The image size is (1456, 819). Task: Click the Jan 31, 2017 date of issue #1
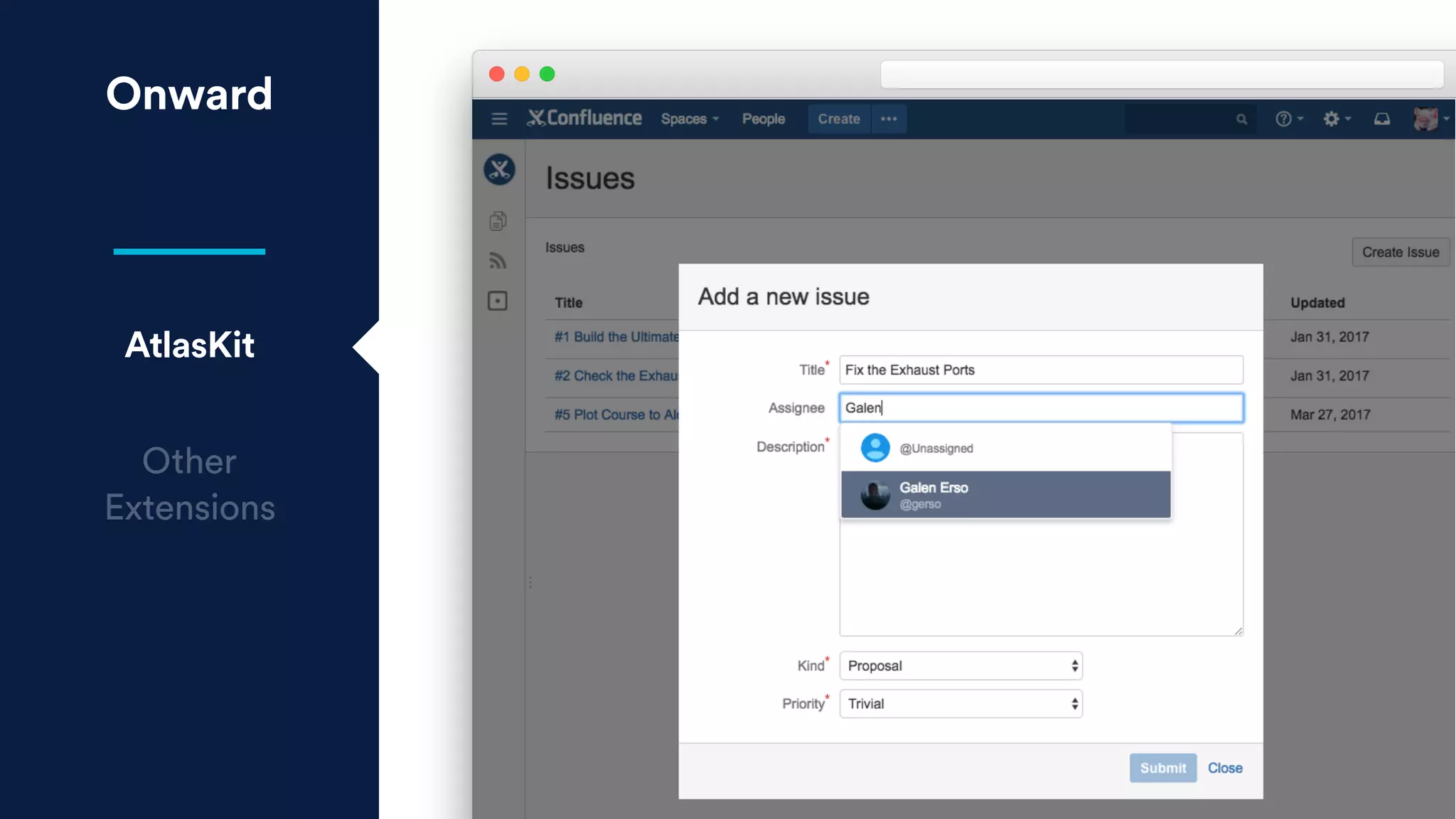tap(1329, 337)
